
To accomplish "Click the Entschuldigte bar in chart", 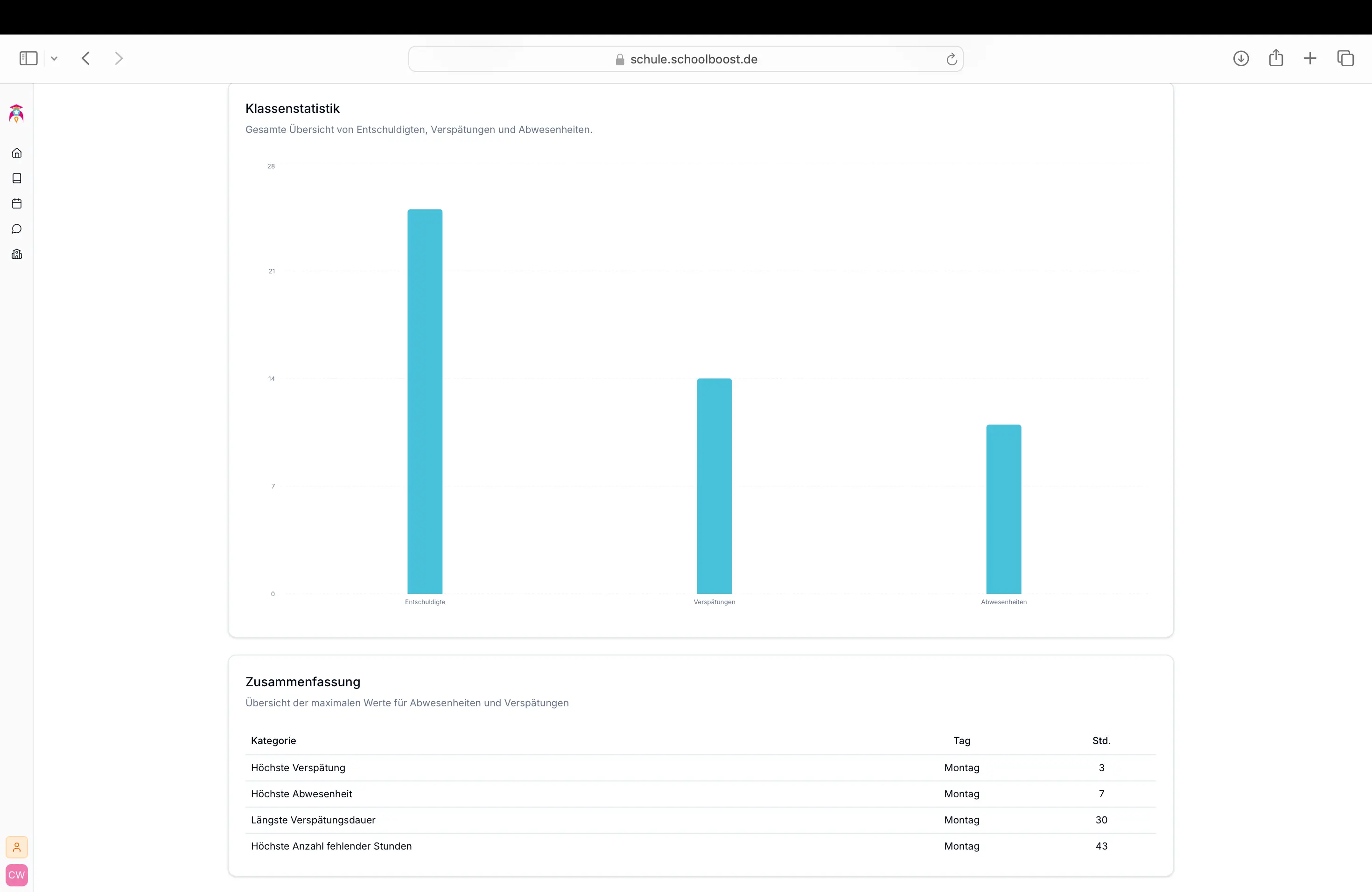I will (x=425, y=401).
